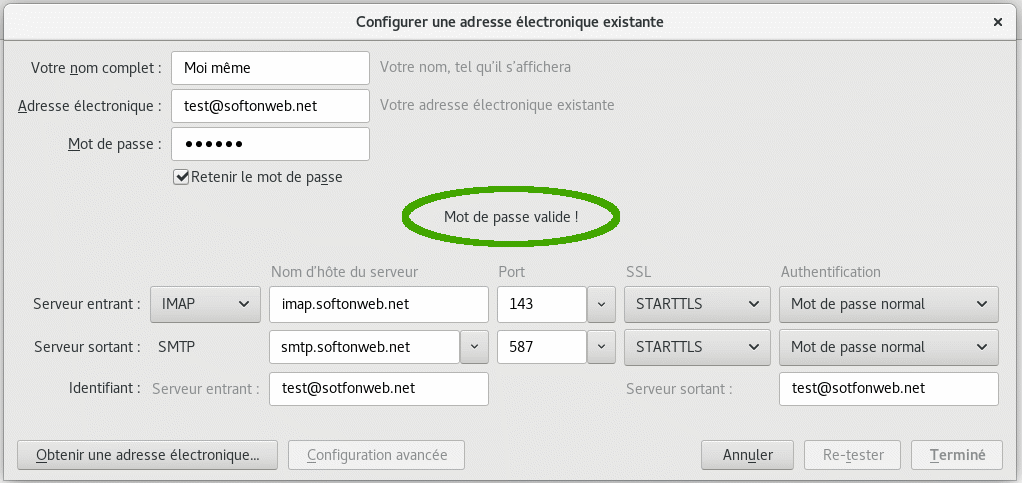Expand outgoing port 587 dropdown arrow
Screen dimensions: 1022x483
(600, 347)
